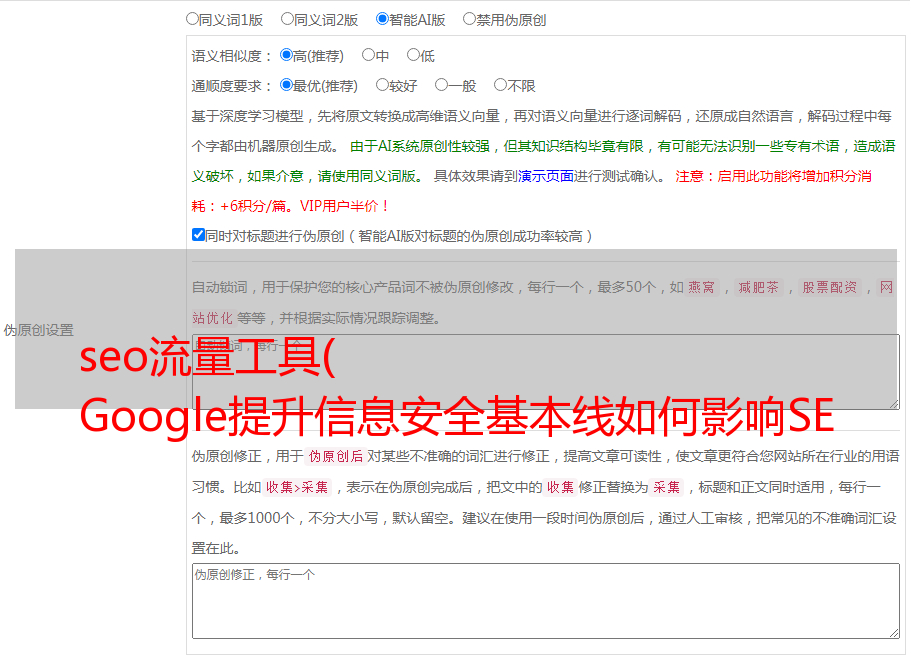Click the 通顺度要求 label

pyautogui.click(x=232, y=87)
